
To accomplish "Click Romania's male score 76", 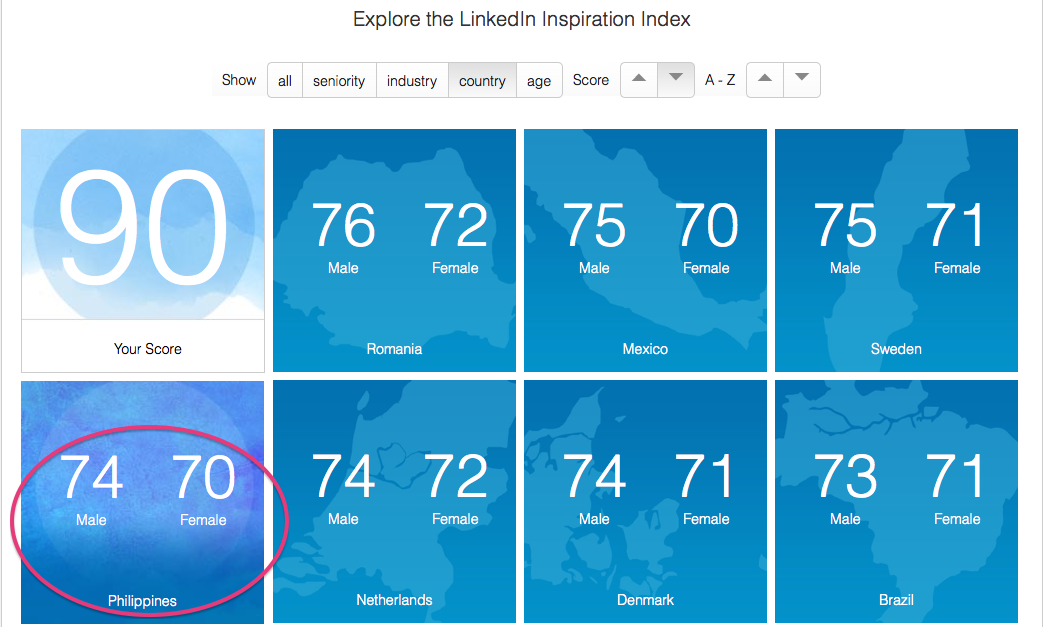I will click(x=343, y=225).
